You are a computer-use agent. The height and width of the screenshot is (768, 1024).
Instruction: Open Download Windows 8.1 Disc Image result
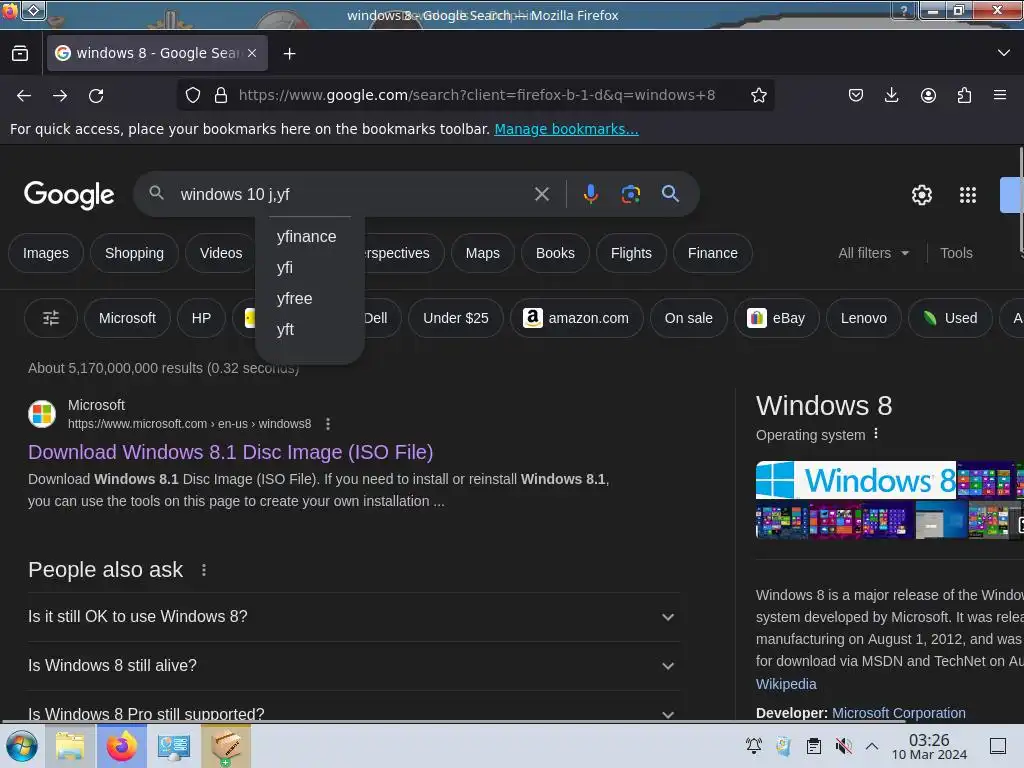[x=231, y=452]
